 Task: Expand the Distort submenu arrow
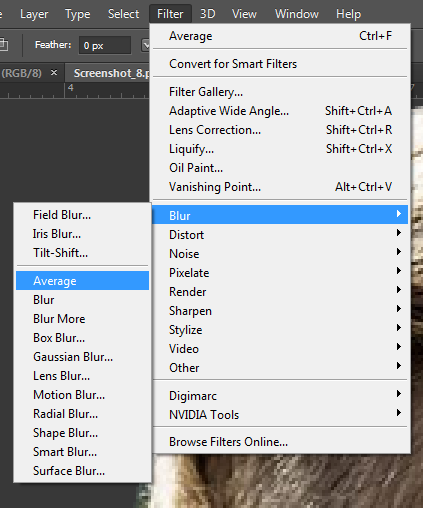[399, 233]
